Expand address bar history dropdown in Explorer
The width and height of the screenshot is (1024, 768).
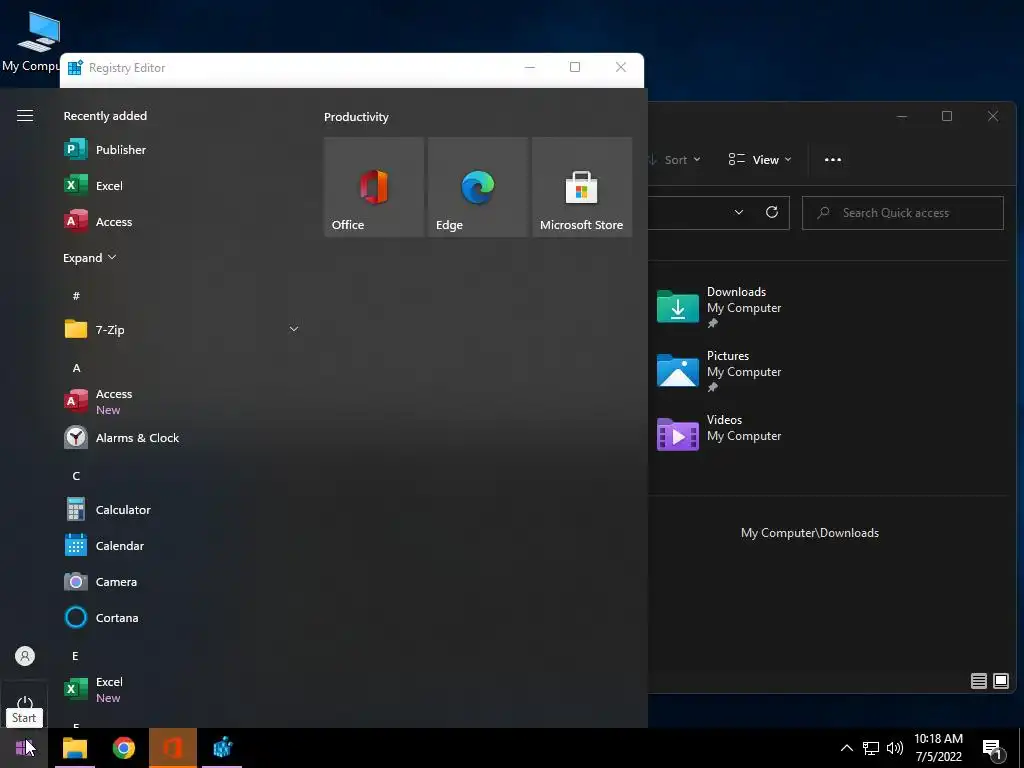tap(739, 212)
